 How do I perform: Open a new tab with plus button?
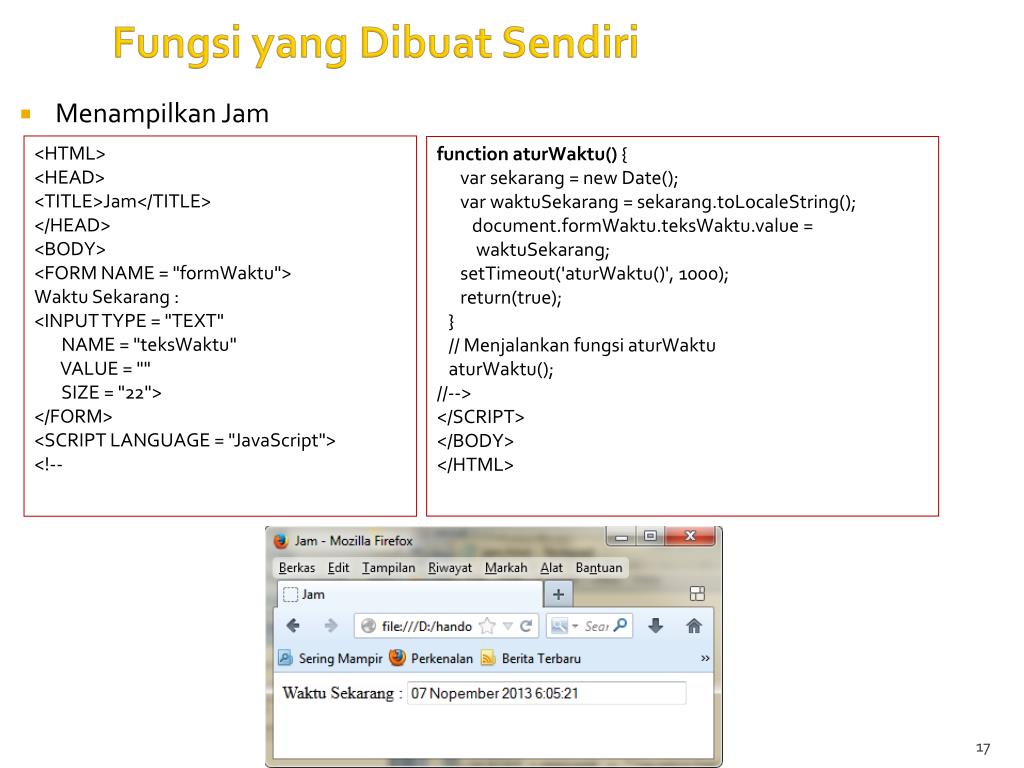click(558, 594)
